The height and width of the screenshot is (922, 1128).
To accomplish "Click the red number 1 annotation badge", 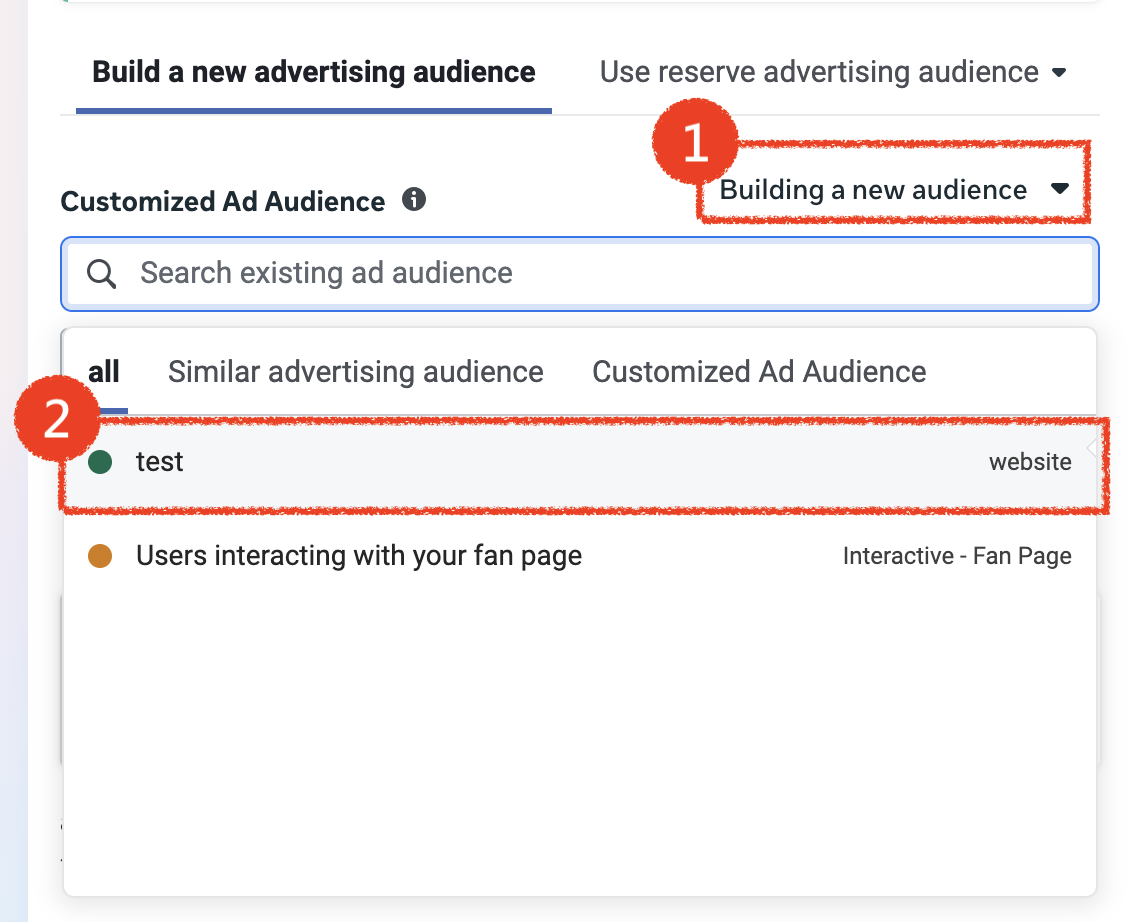I will 694,144.
